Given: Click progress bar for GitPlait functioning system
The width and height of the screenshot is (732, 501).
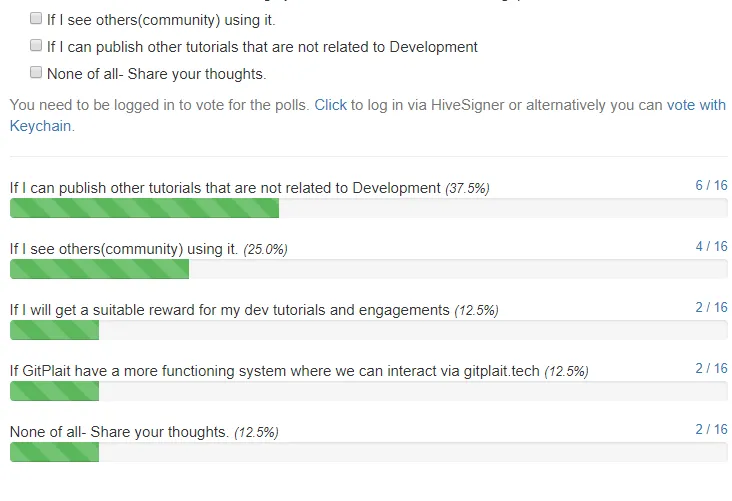Looking at the screenshot, I should [55, 391].
